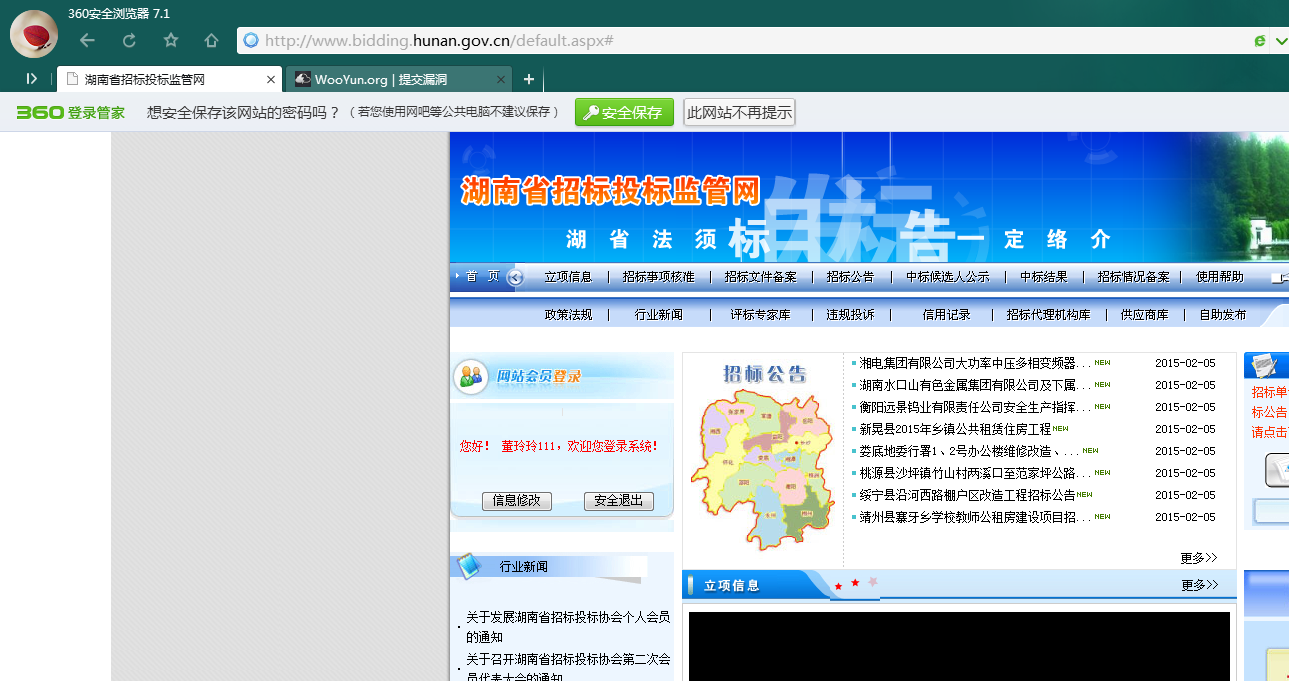Open the 招标文件备案 menu item
Viewport: 1289px width, 681px height.
(x=760, y=277)
